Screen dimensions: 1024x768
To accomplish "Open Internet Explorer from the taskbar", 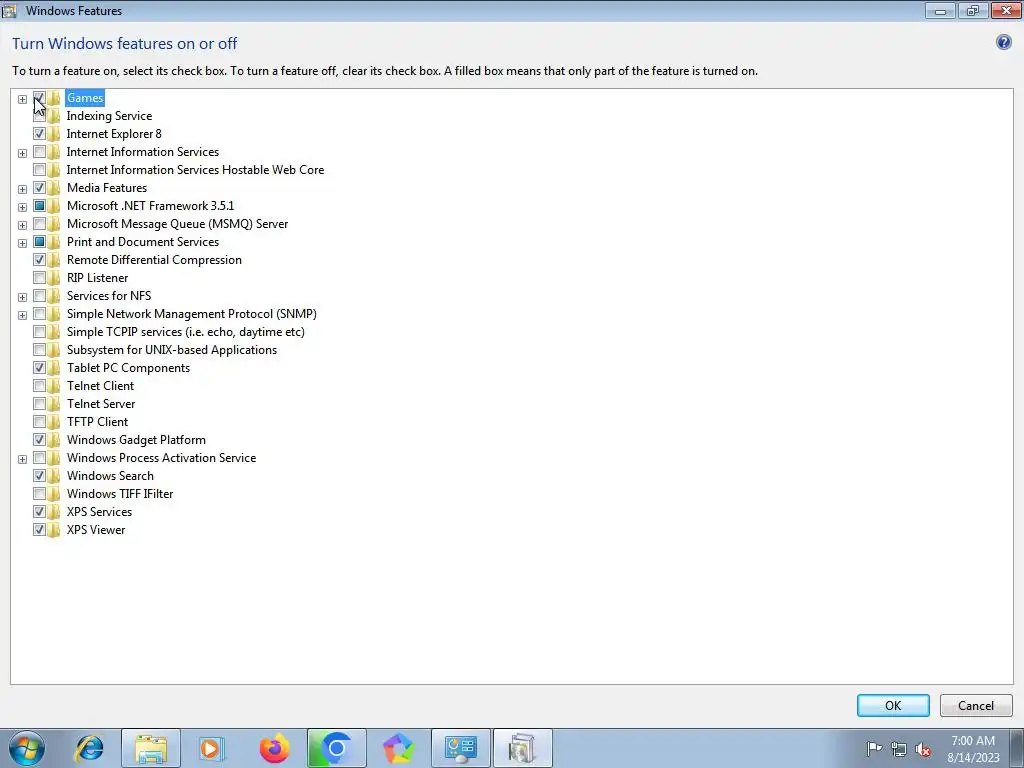I will click(89, 748).
